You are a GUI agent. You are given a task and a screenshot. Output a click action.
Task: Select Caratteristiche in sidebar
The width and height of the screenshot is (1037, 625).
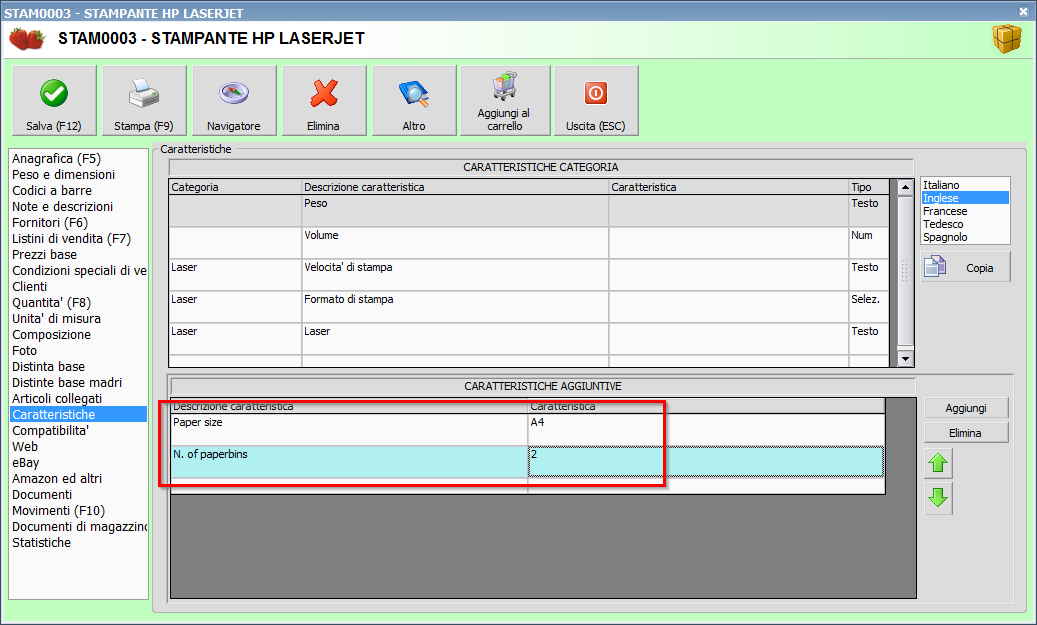pos(78,415)
